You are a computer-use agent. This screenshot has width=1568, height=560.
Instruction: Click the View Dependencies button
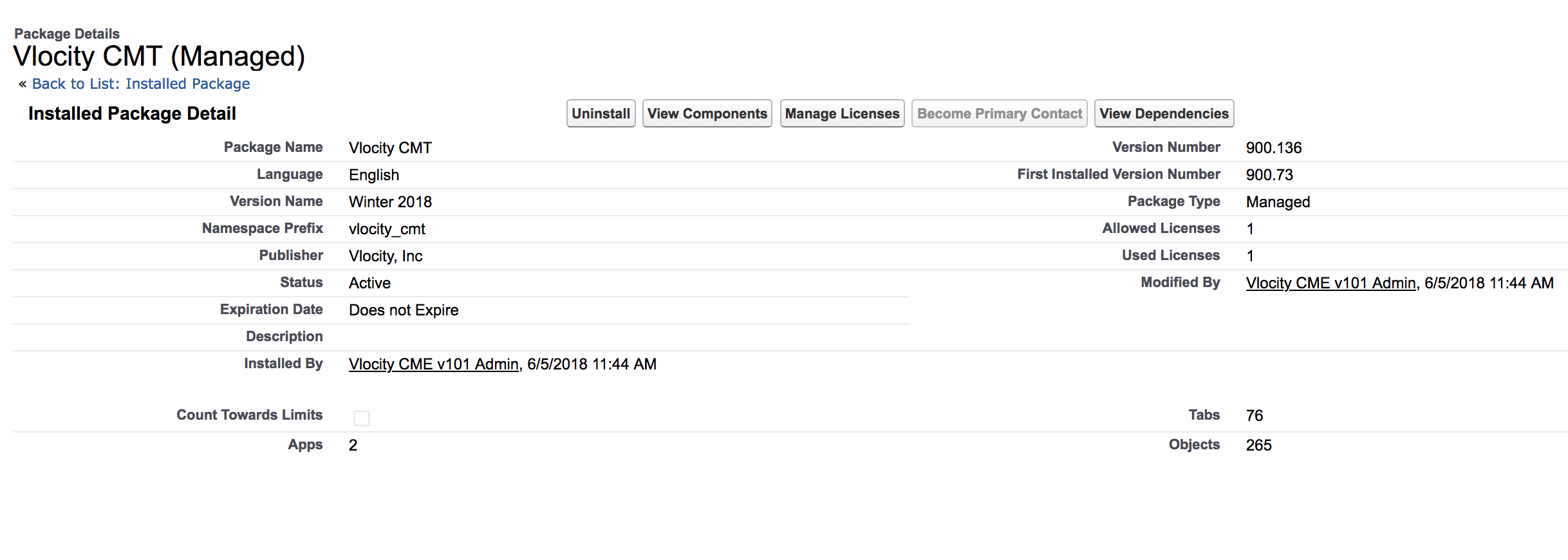(x=1163, y=113)
